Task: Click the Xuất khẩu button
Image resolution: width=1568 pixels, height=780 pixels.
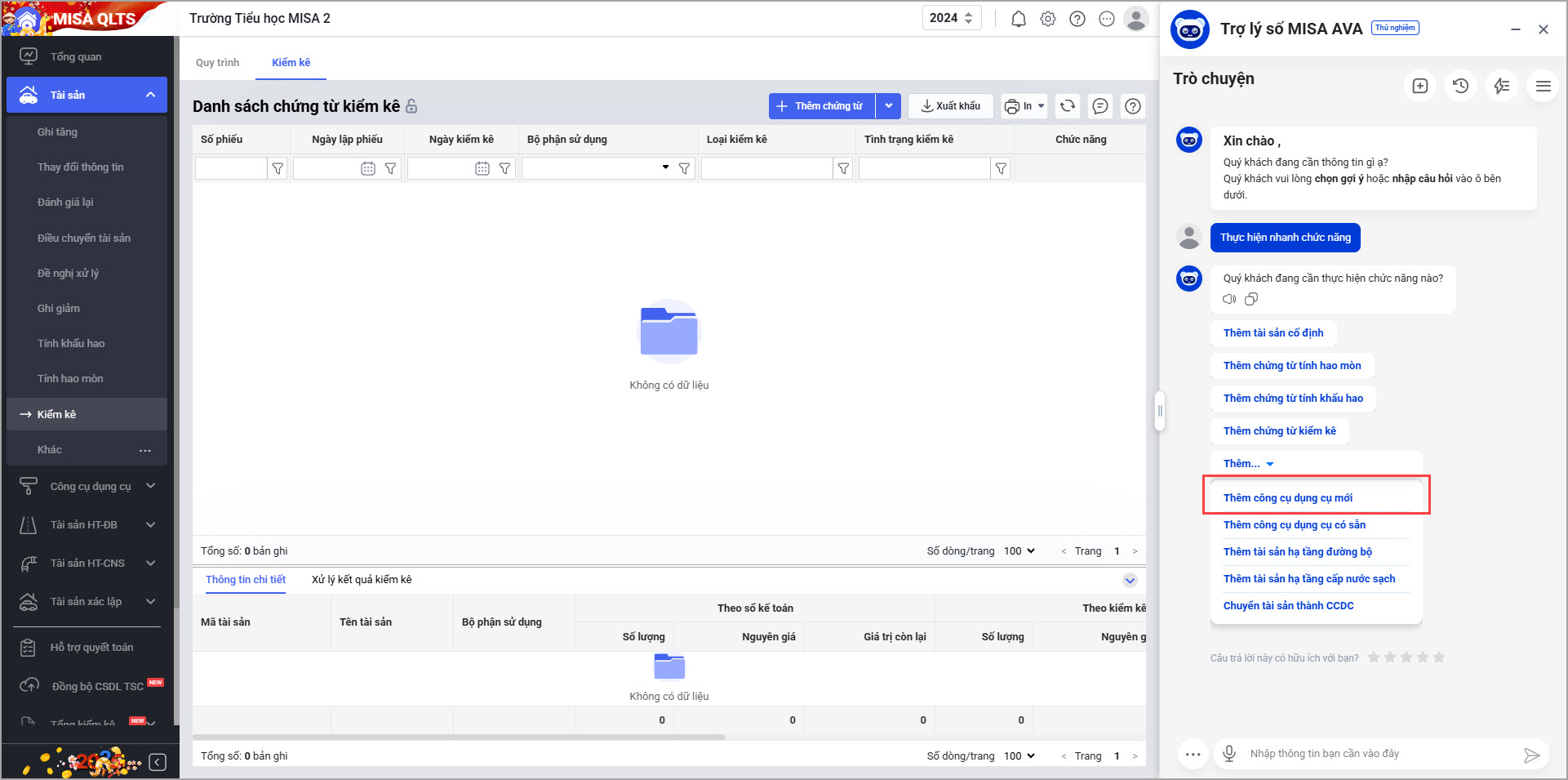Action: click(950, 106)
